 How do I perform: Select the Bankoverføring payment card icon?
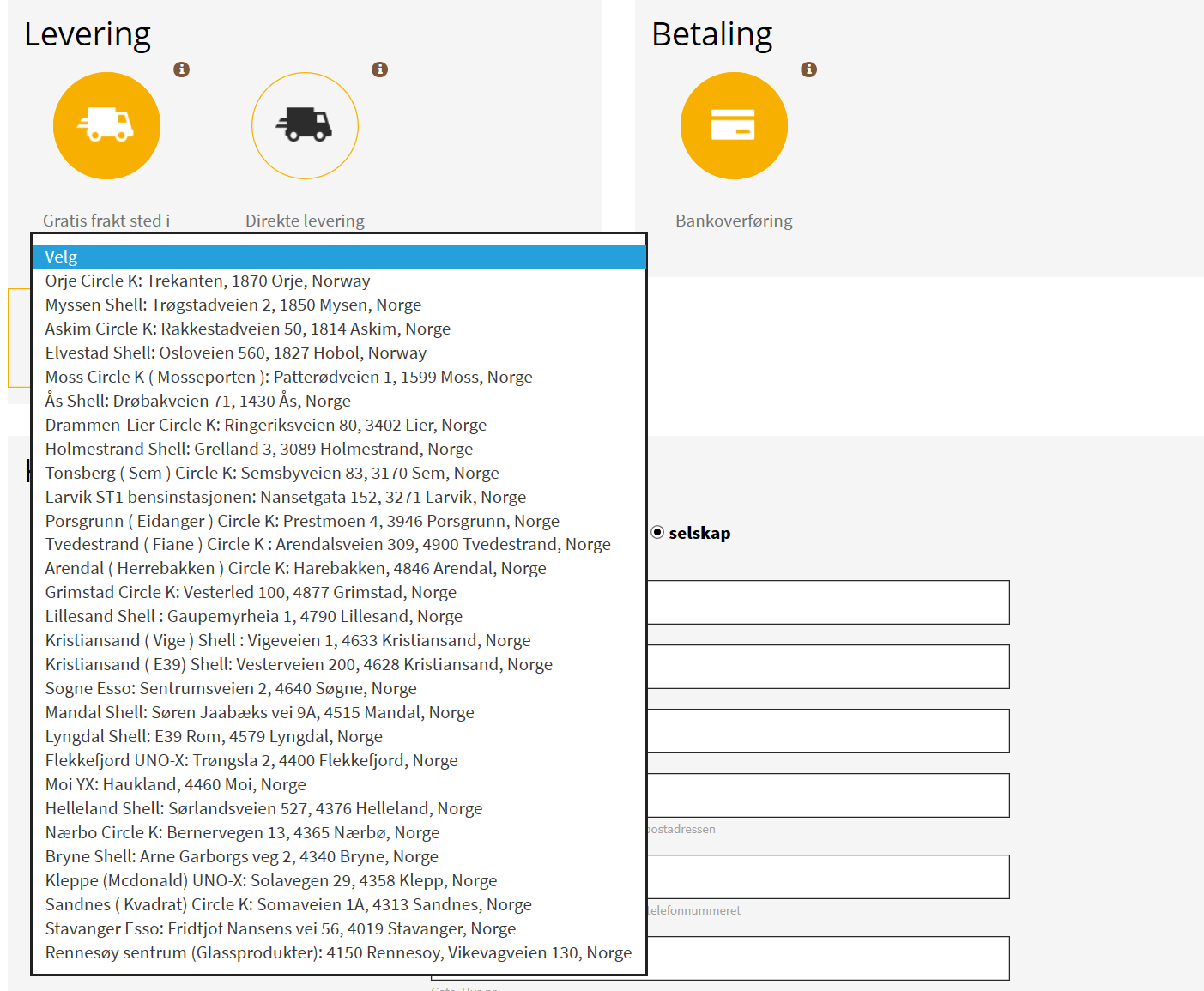(x=734, y=125)
